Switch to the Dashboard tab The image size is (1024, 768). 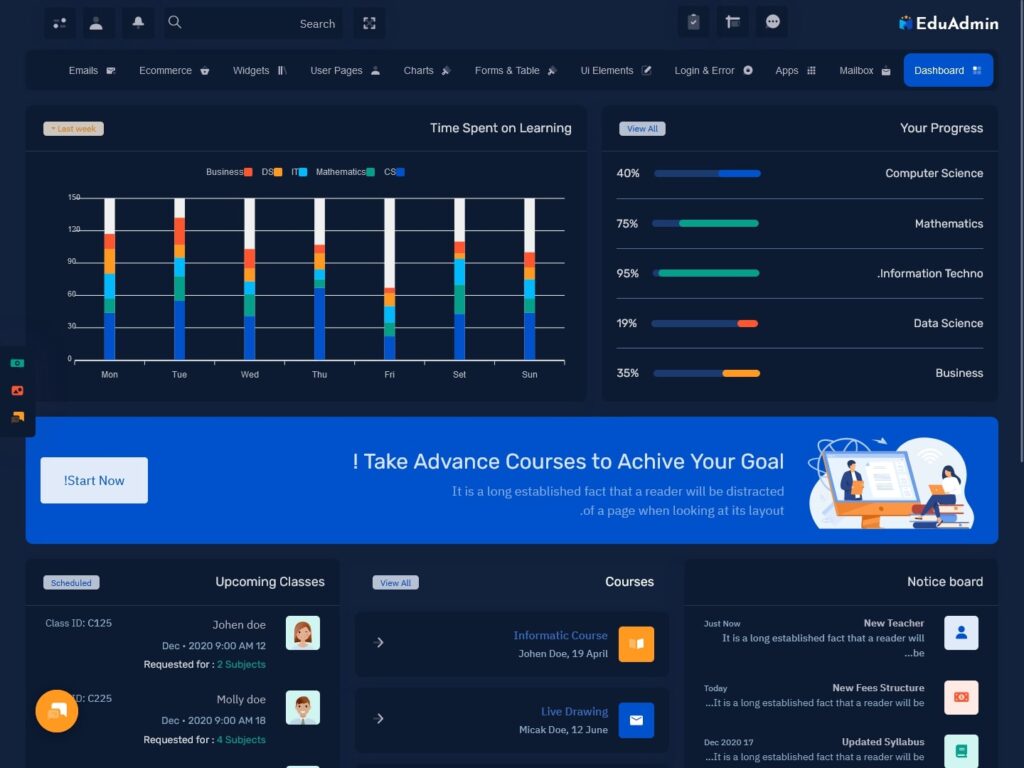click(947, 70)
